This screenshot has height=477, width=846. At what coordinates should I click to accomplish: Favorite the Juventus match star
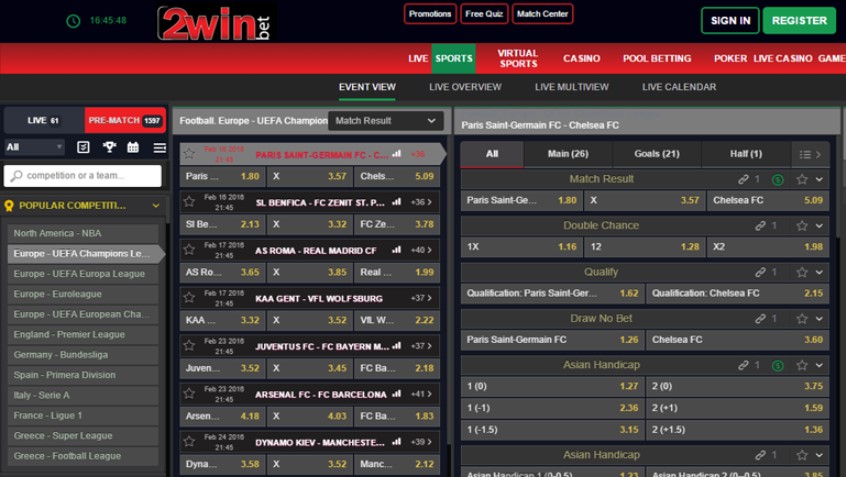tap(189, 345)
